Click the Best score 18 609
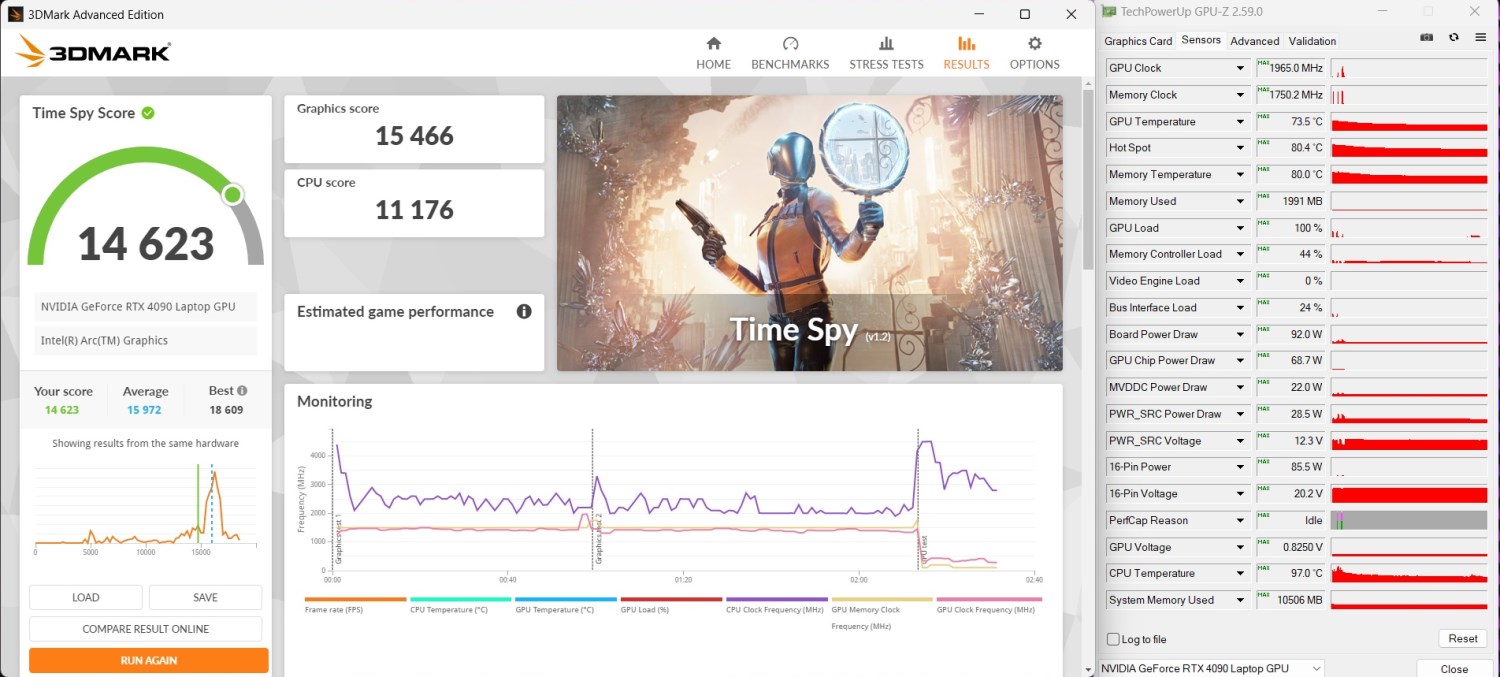1500x677 pixels. (227, 410)
